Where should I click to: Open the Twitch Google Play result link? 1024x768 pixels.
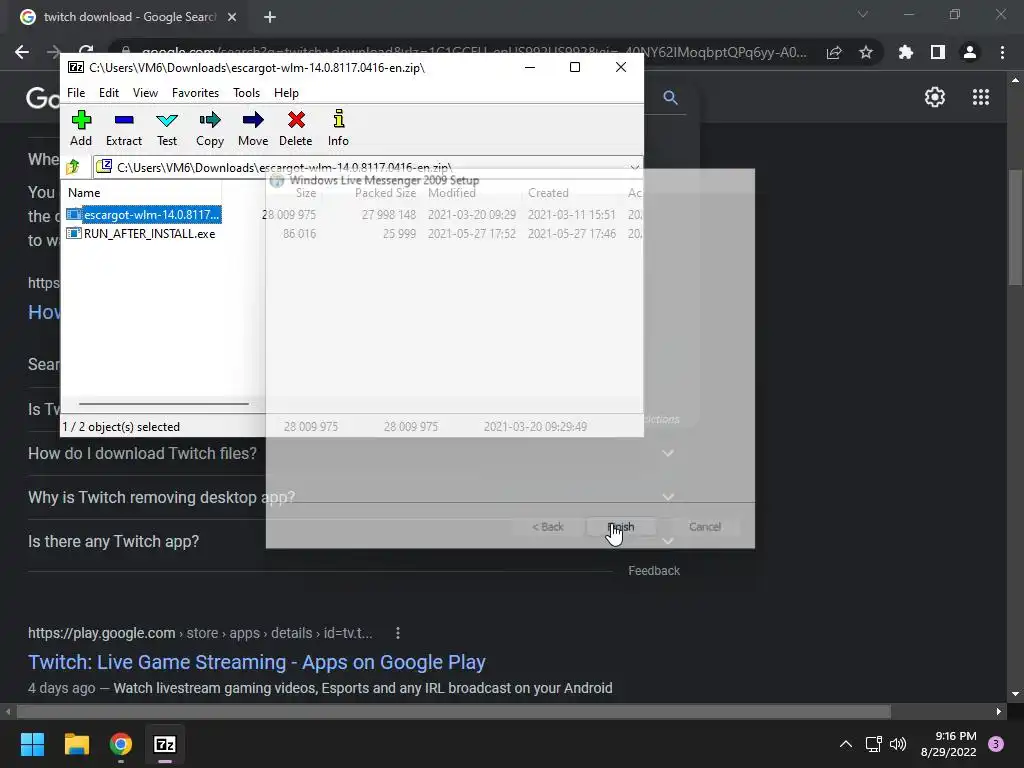point(257,662)
